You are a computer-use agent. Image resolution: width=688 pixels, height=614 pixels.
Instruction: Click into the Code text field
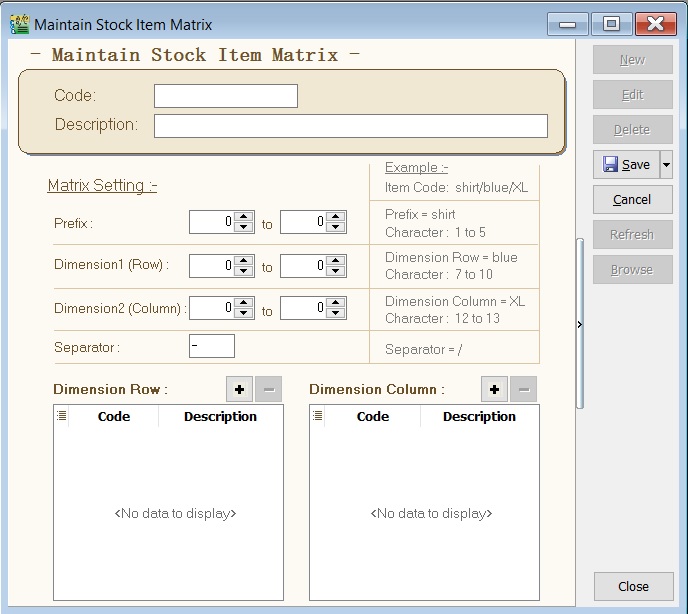click(x=225, y=96)
